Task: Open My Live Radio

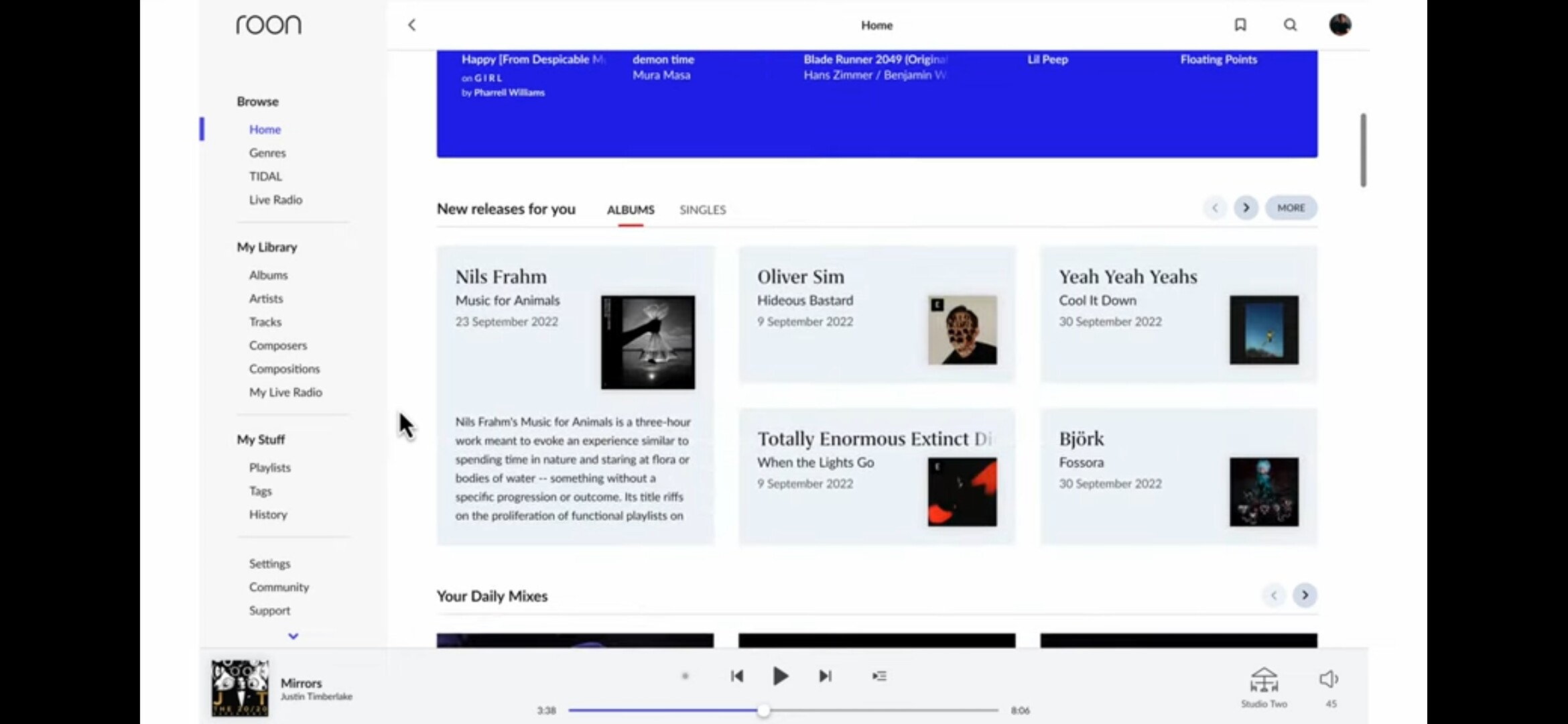Action: (285, 392)
